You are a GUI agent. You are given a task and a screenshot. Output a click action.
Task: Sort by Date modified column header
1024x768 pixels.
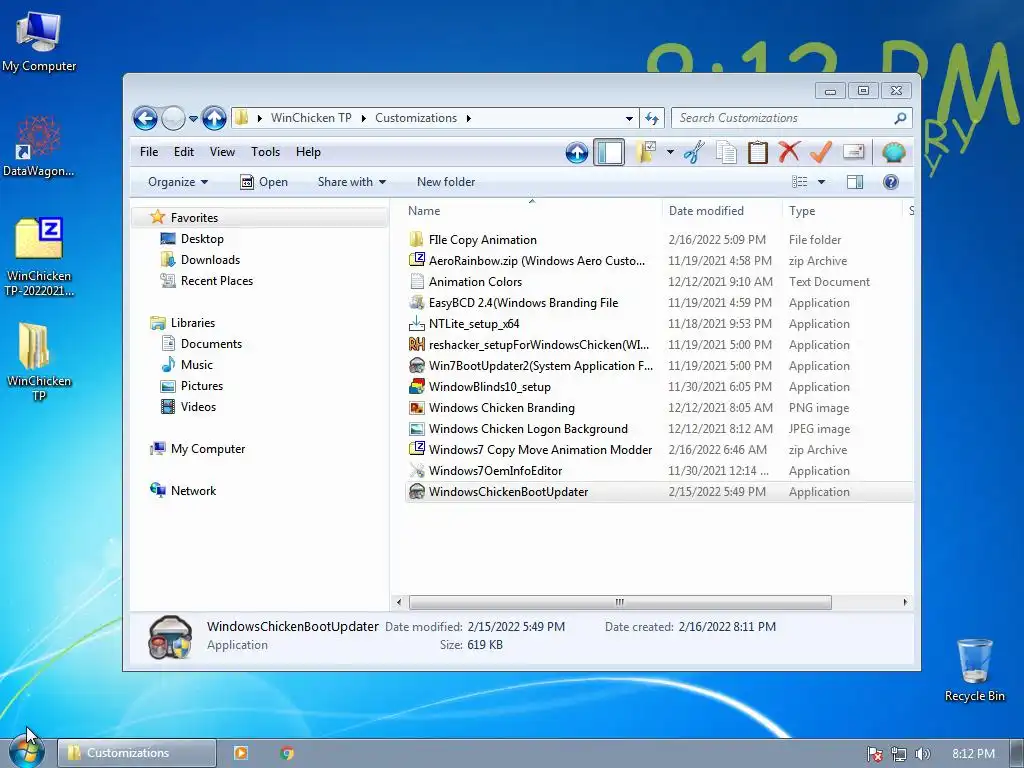click(722, 211)
